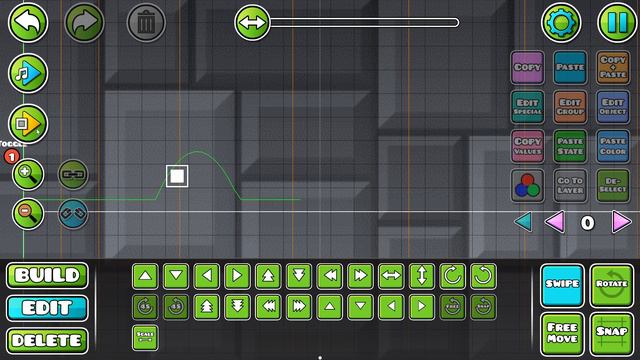Move the object down with triple arrow

click(237, 307)
